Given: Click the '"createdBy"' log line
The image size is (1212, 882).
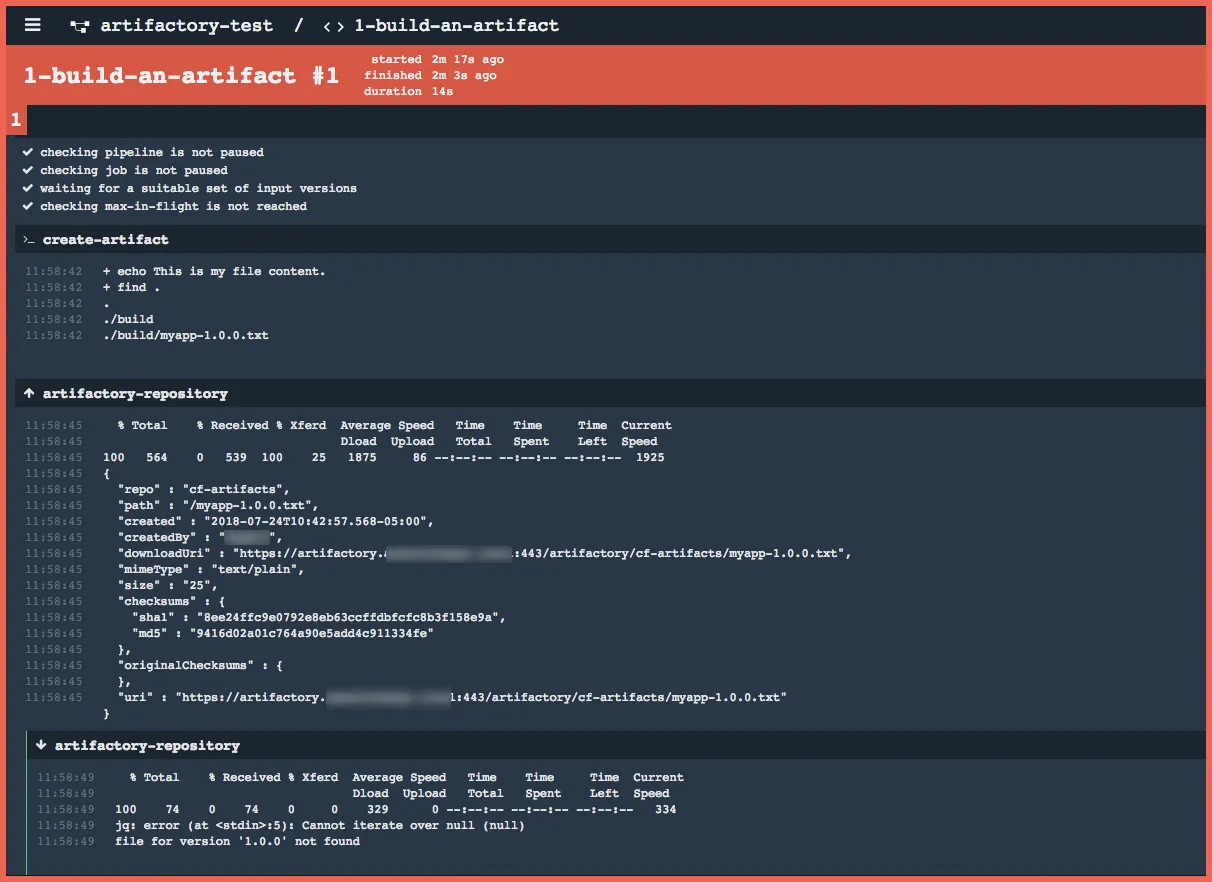Looking at the screenshot, I should click(200, 538).
